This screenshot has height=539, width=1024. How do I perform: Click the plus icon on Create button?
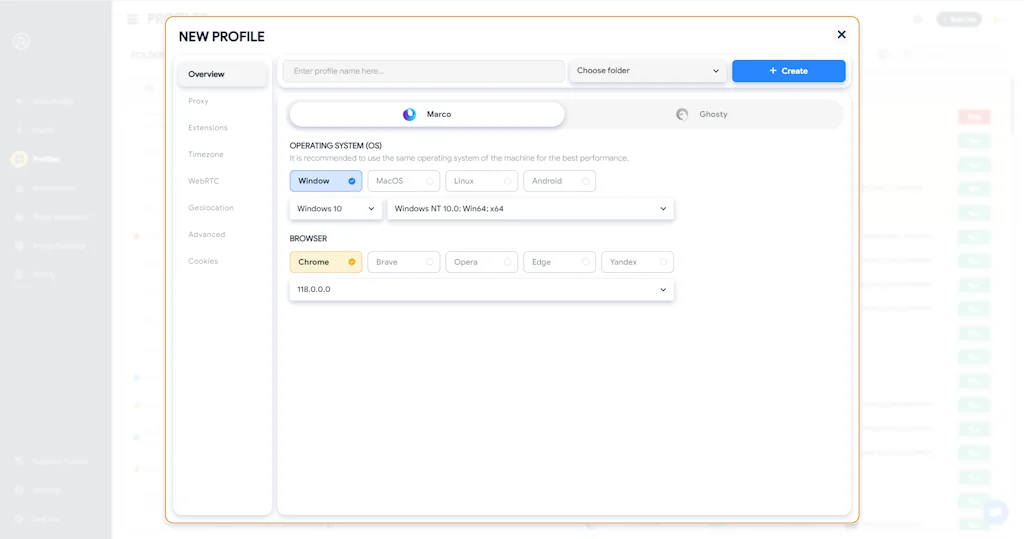[773, 71]
